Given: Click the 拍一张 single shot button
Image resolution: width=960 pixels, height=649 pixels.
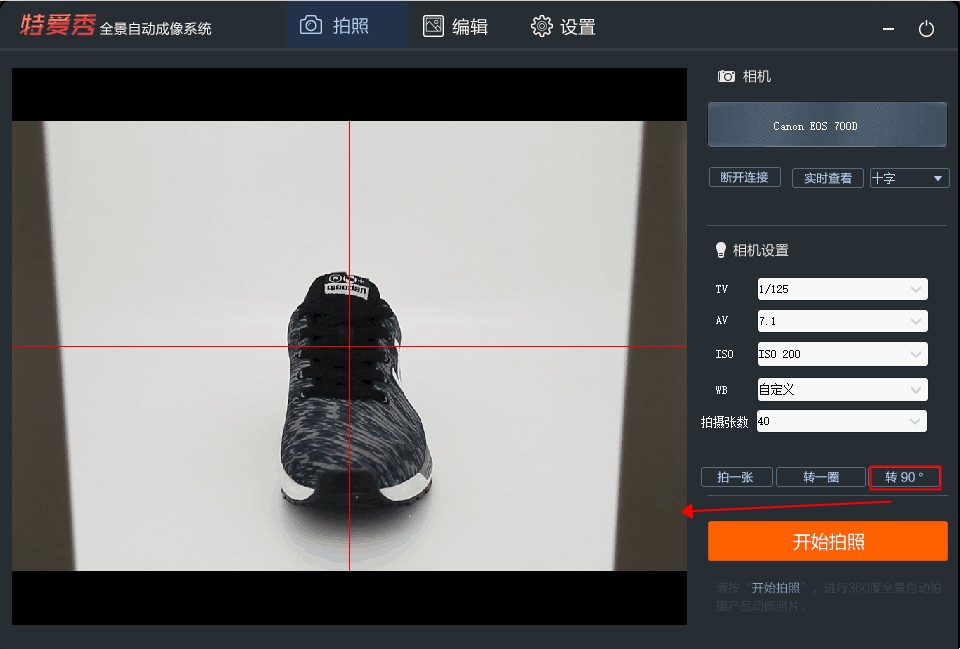Looking at the screenshot, I should [x=737, y=477].
